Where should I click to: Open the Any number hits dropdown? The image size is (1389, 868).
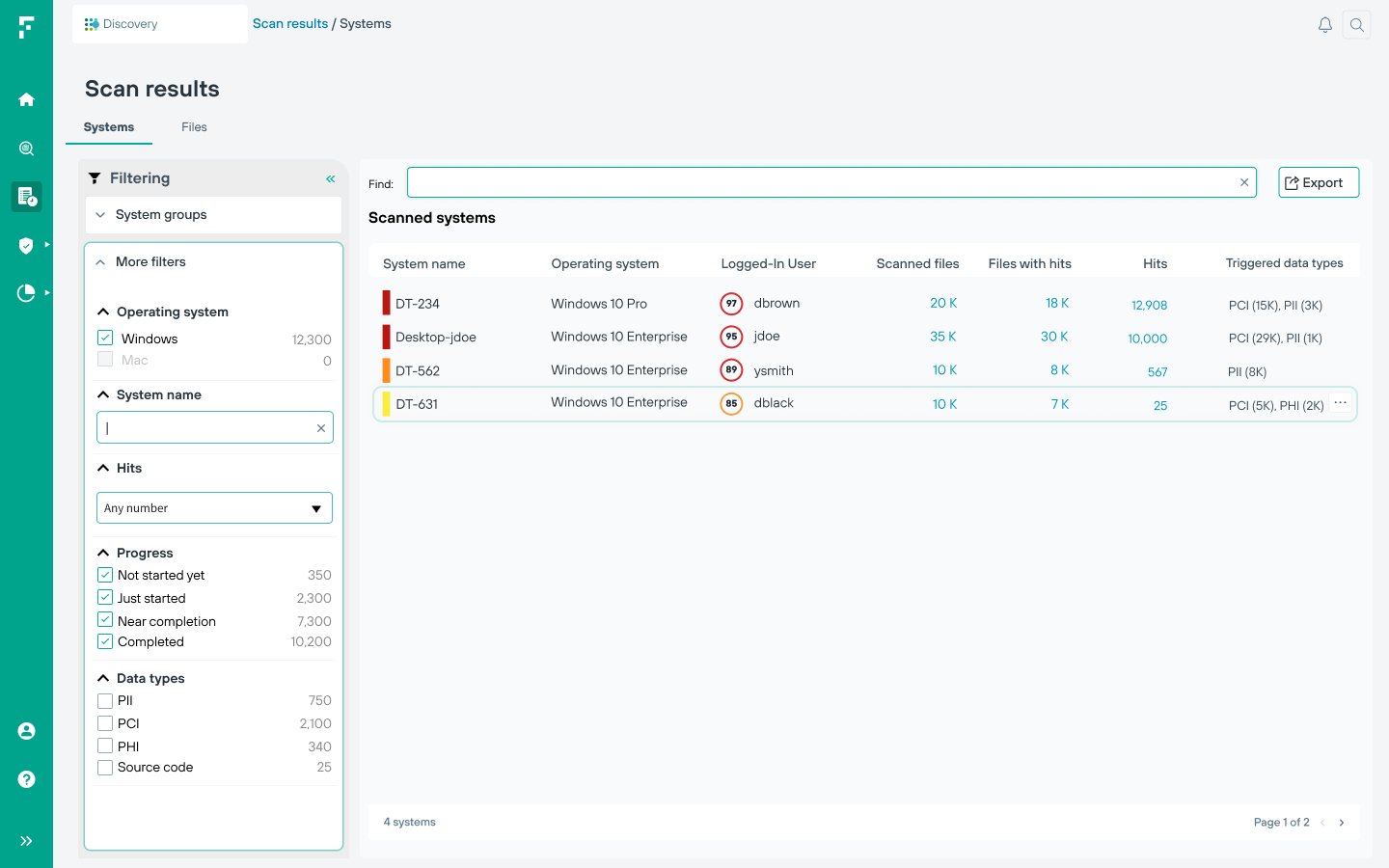(214, 508)
